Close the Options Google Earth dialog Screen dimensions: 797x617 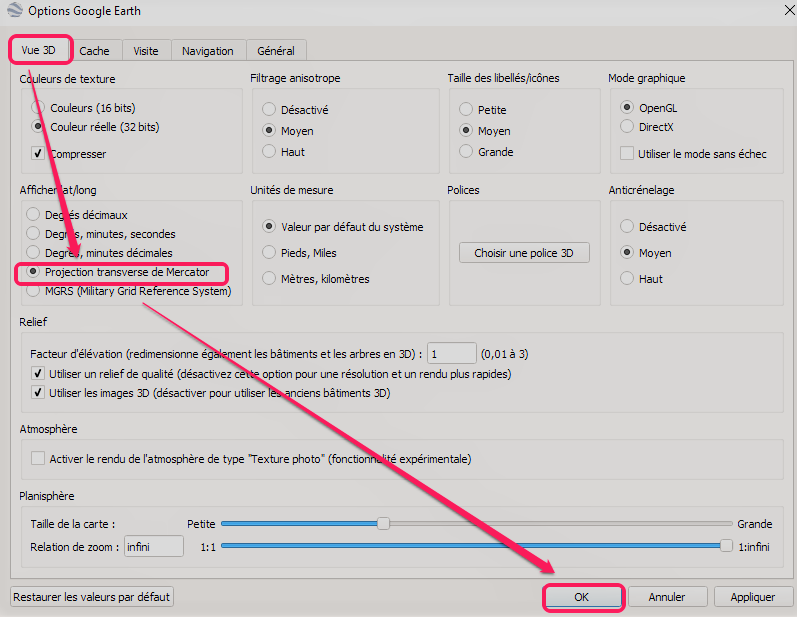pos(789,10)
